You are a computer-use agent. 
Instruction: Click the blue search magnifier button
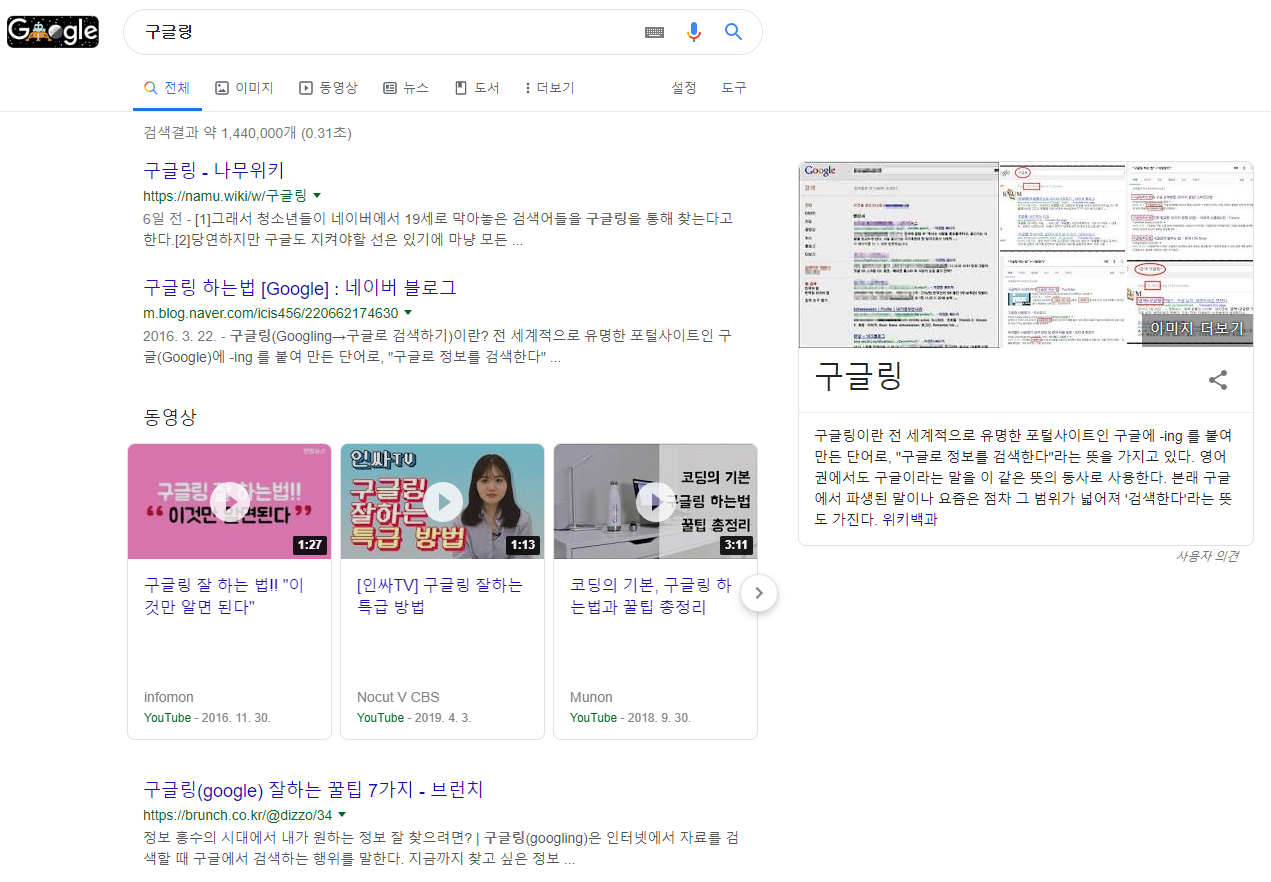click(734, 32)
